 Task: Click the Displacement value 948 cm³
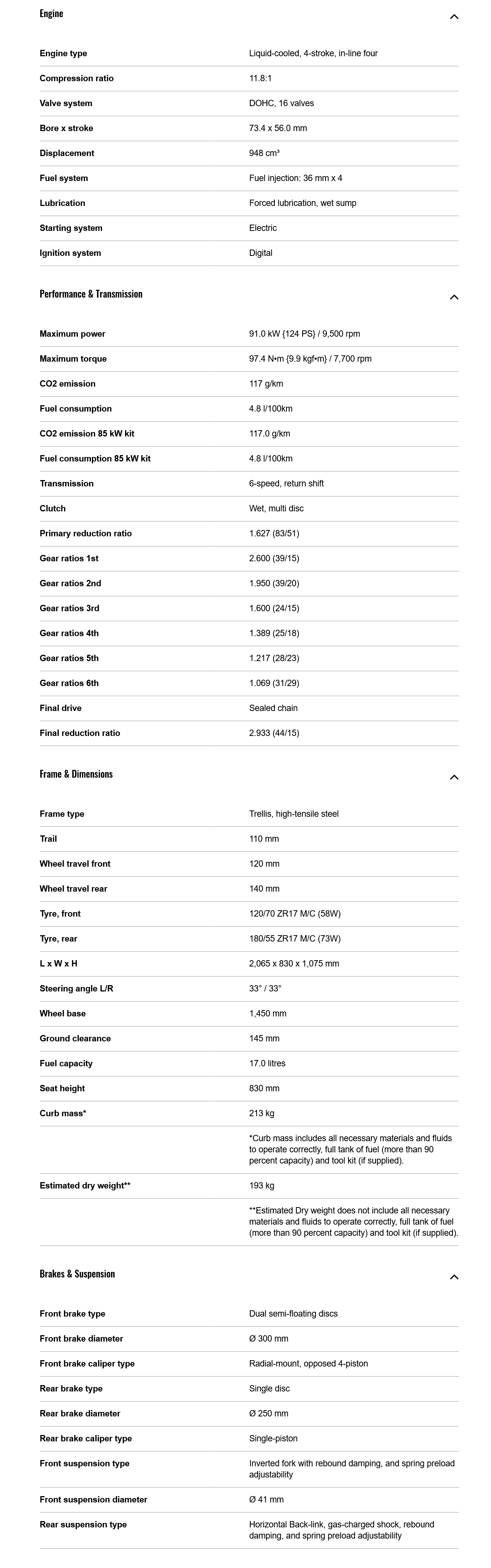(264, 153)
